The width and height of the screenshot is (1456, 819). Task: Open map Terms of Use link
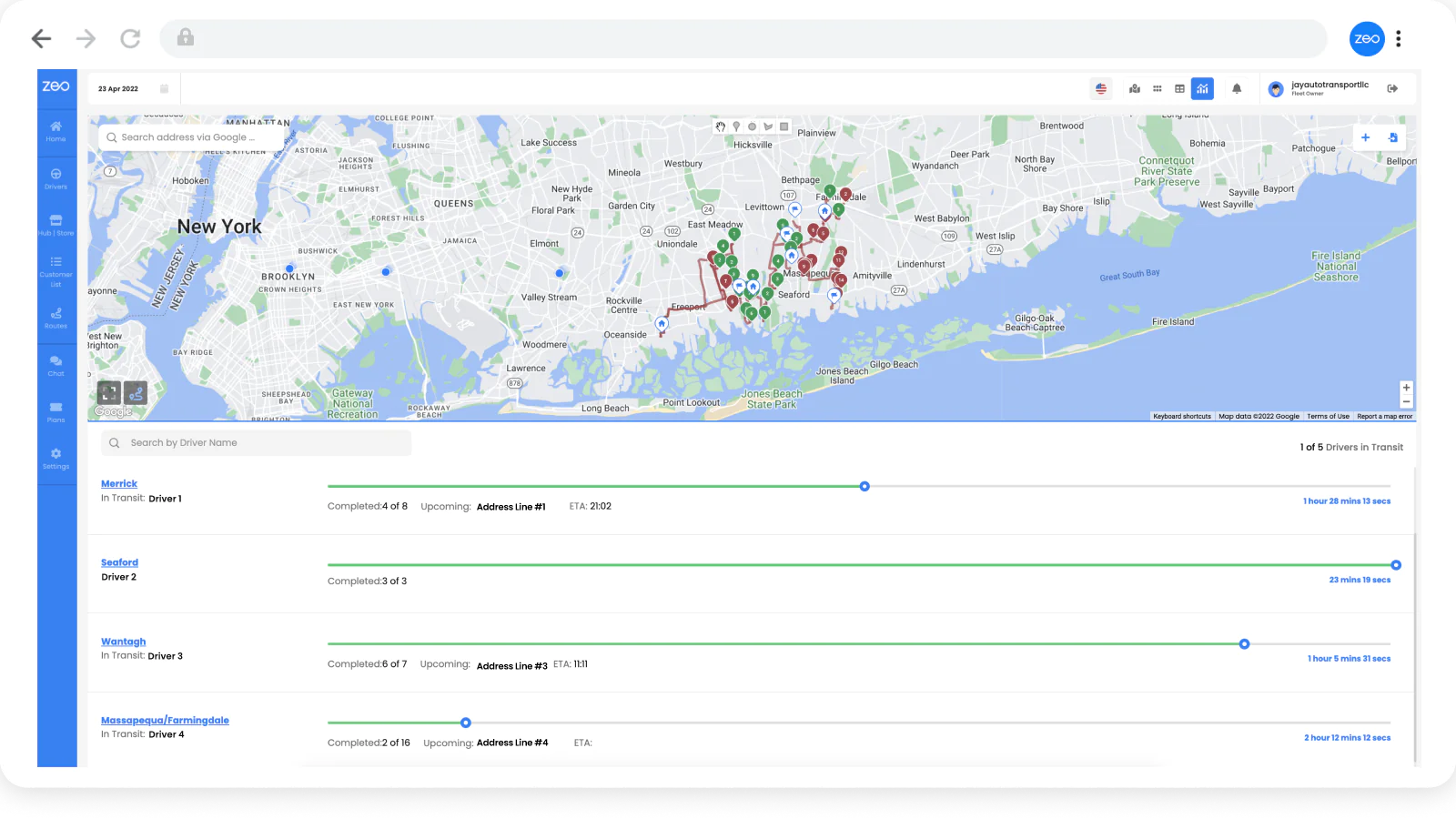coord(1328,417)
